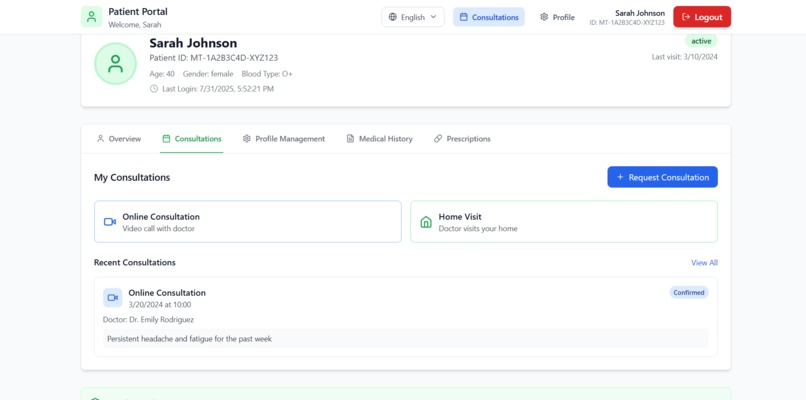Click 'Doctor: Dr. Emily Rodriguez' text
This screenshot has width=806, height=400.
(149, 319)
